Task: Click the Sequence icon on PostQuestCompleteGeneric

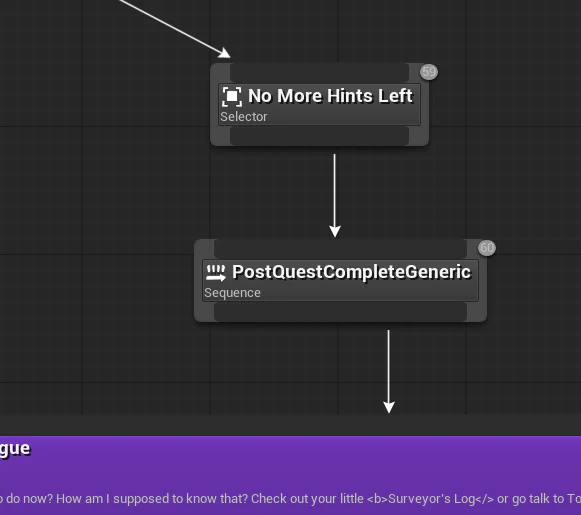Action: click(x=216, y=273)
